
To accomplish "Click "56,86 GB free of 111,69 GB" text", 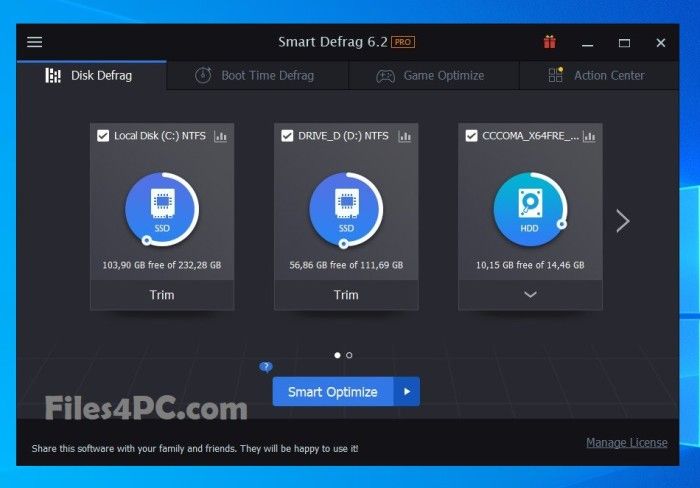I will click(x=346, y=265).
